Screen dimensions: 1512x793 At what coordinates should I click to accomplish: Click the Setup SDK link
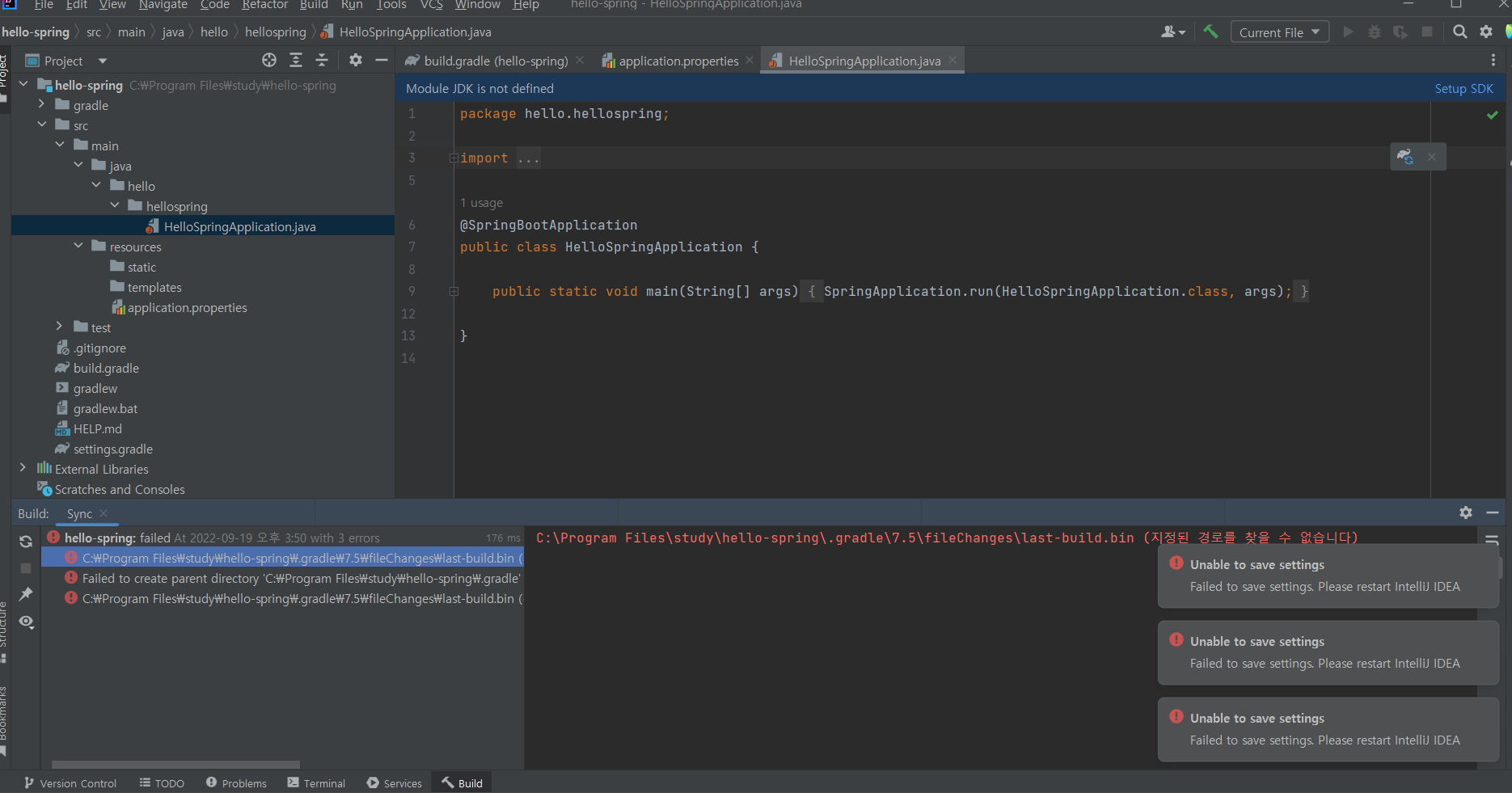(x=1463, y=88)
